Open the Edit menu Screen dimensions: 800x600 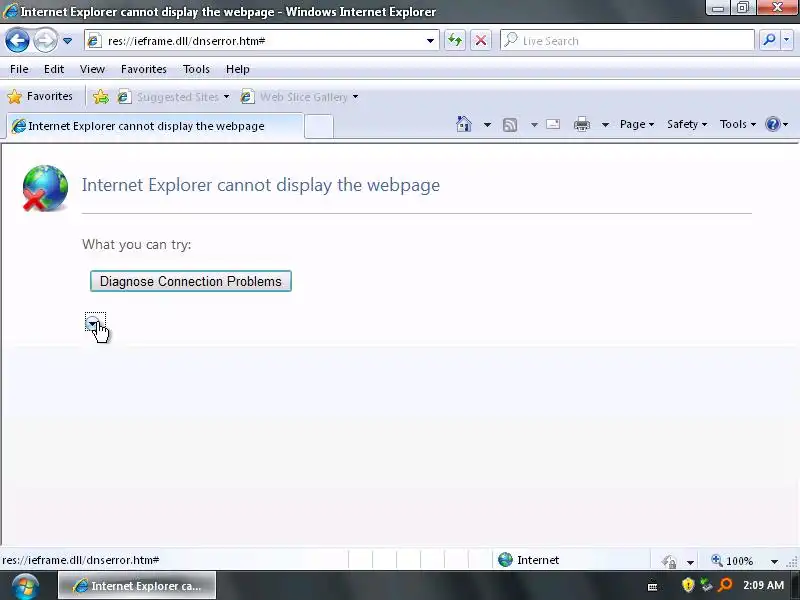click(x=54, y=69)
